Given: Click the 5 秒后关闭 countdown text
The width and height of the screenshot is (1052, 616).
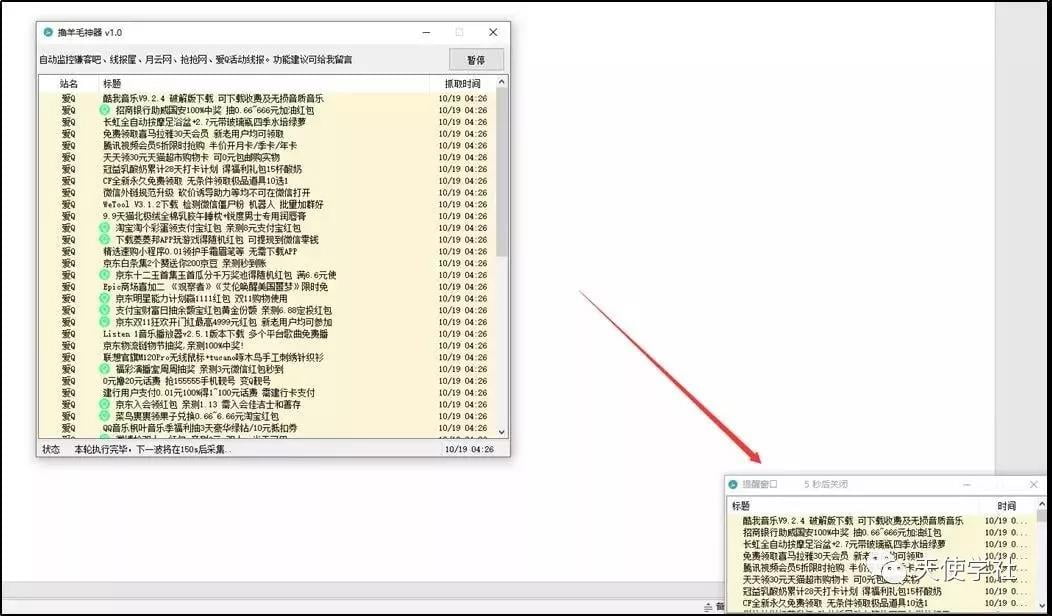Looking at the screenshot, I should tap(826, 484).
